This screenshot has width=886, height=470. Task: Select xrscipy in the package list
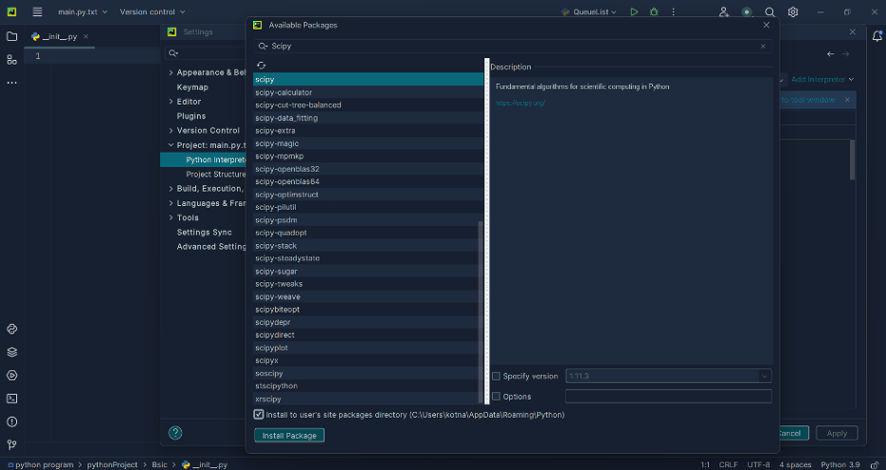(368, 399)
